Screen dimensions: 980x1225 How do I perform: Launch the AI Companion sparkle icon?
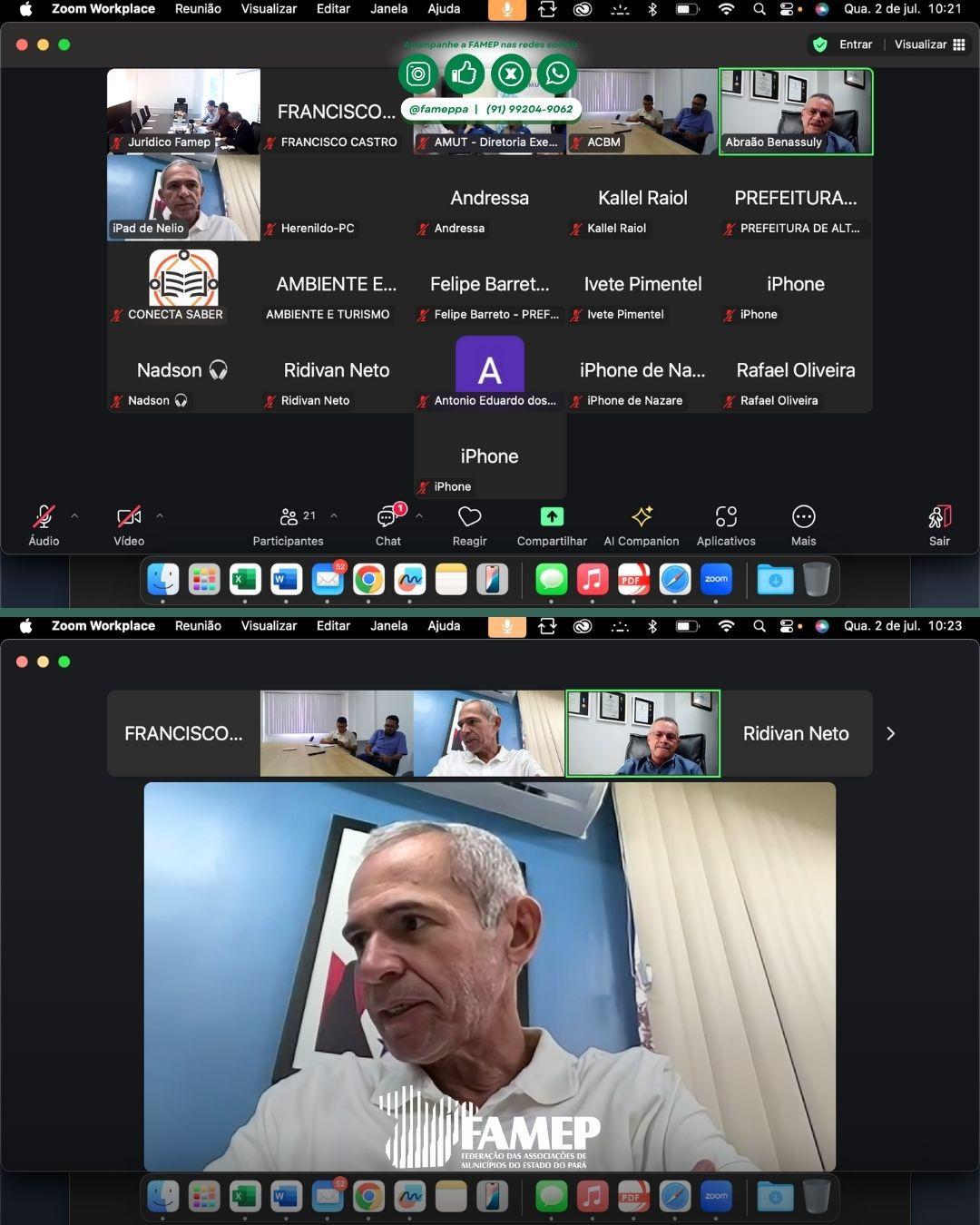coord(642,517)
